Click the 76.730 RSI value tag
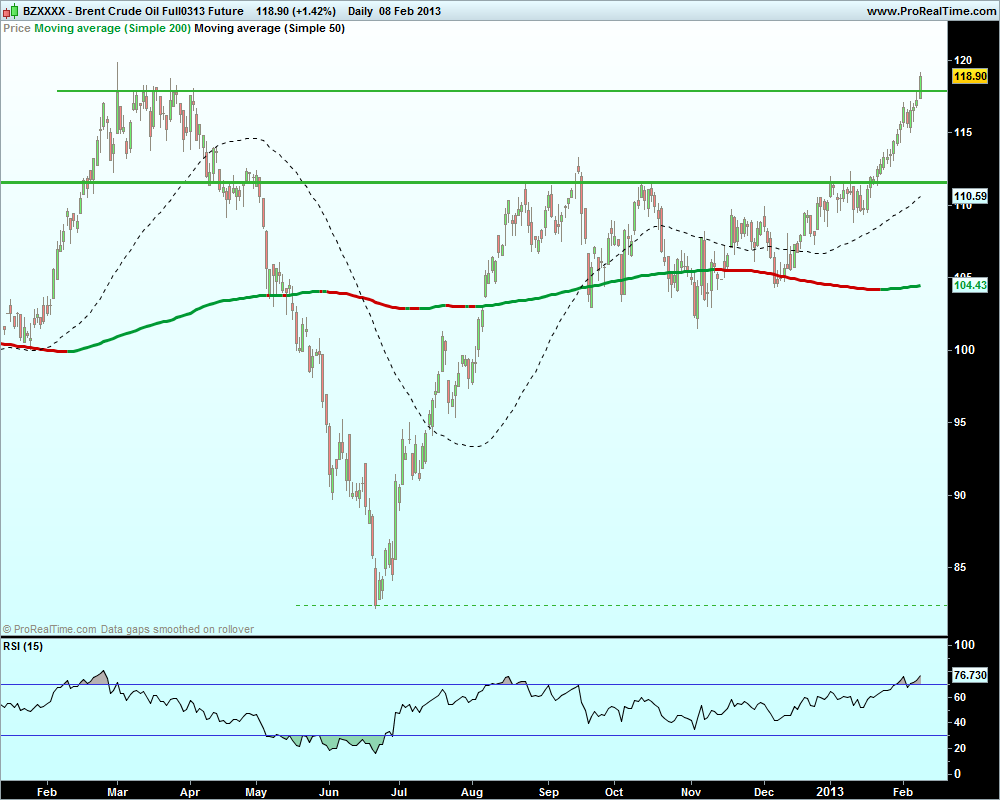This screenshot has height=800, width=1000. [x=970, y=675]
